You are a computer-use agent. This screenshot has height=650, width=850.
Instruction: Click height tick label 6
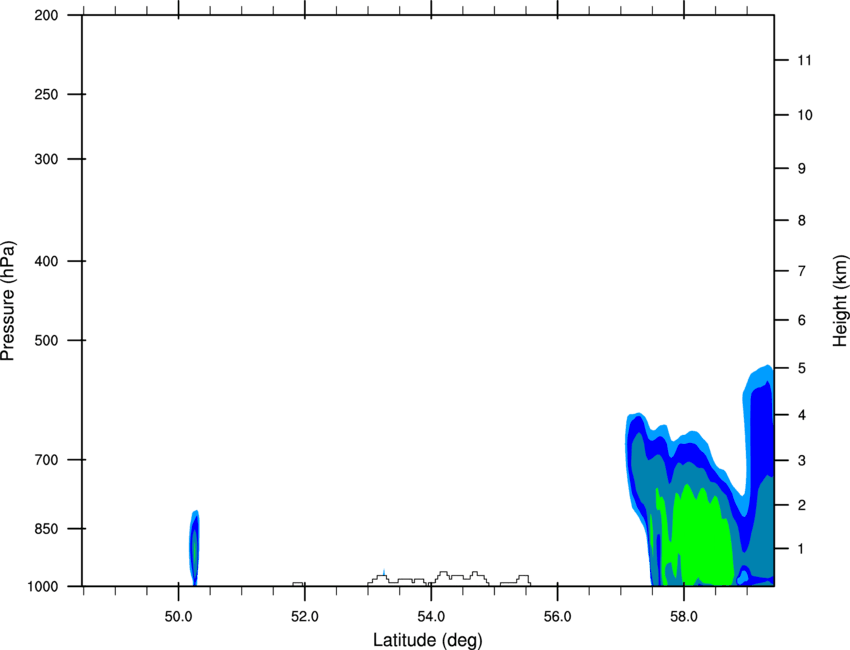click(802, 320)
